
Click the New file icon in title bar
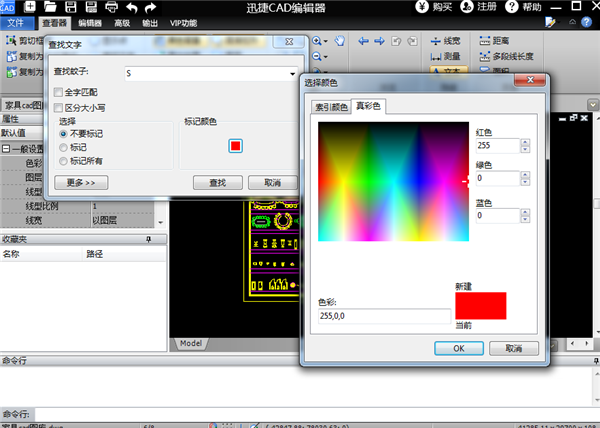[x=30, y=7]
